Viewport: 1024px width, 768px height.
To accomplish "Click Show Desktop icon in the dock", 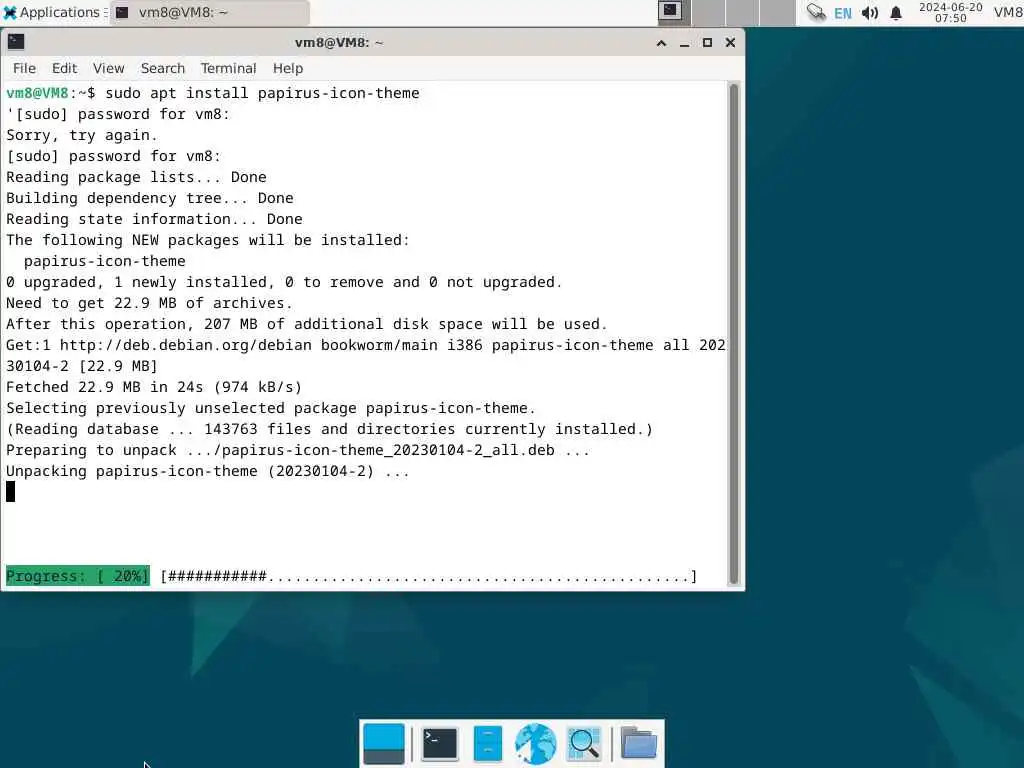I will [383, 743].
